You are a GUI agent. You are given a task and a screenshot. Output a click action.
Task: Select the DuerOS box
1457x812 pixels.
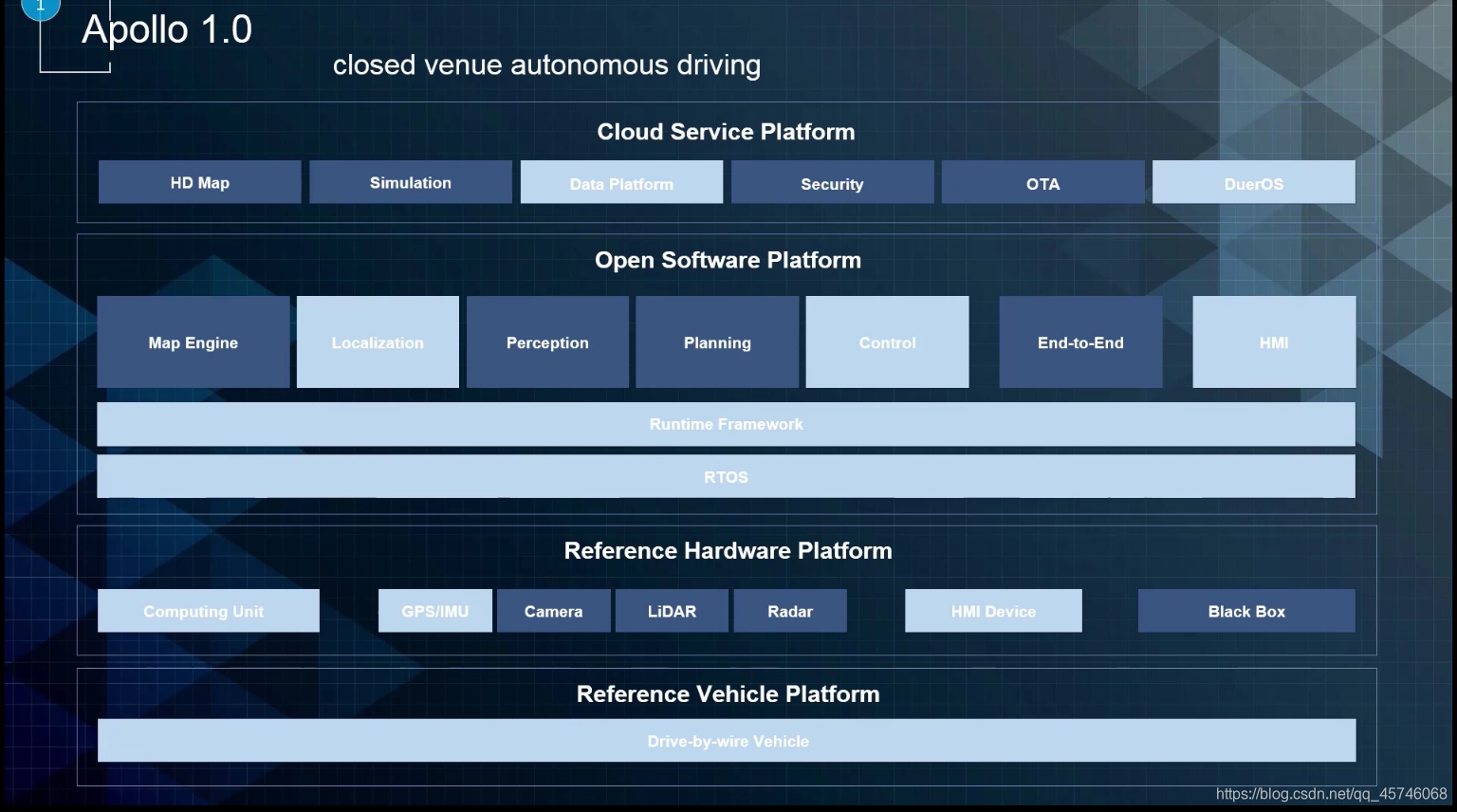(x=1253, y=182)
